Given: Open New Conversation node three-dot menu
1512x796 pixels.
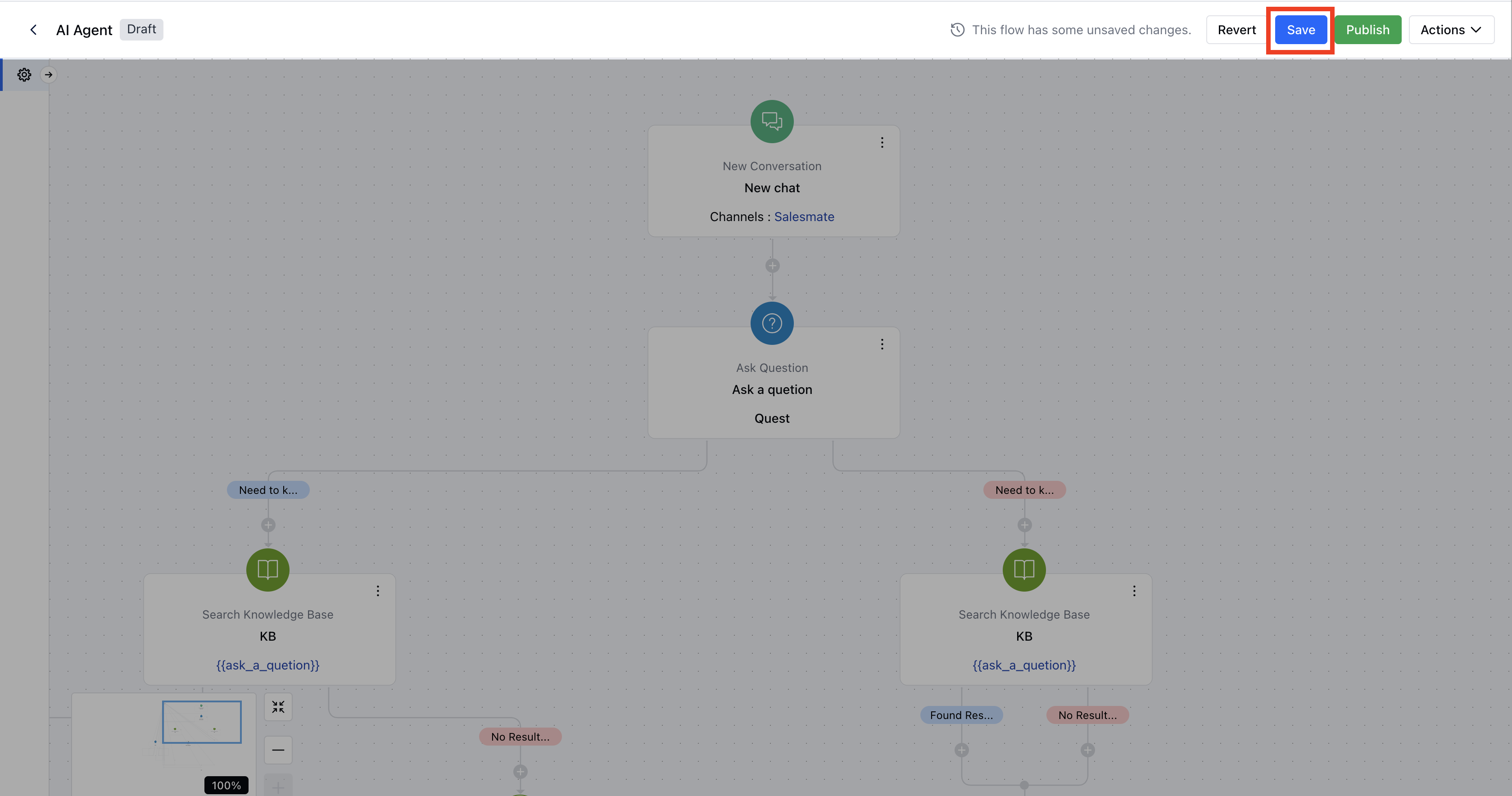Looking at the screenshot, I should 882,143.
